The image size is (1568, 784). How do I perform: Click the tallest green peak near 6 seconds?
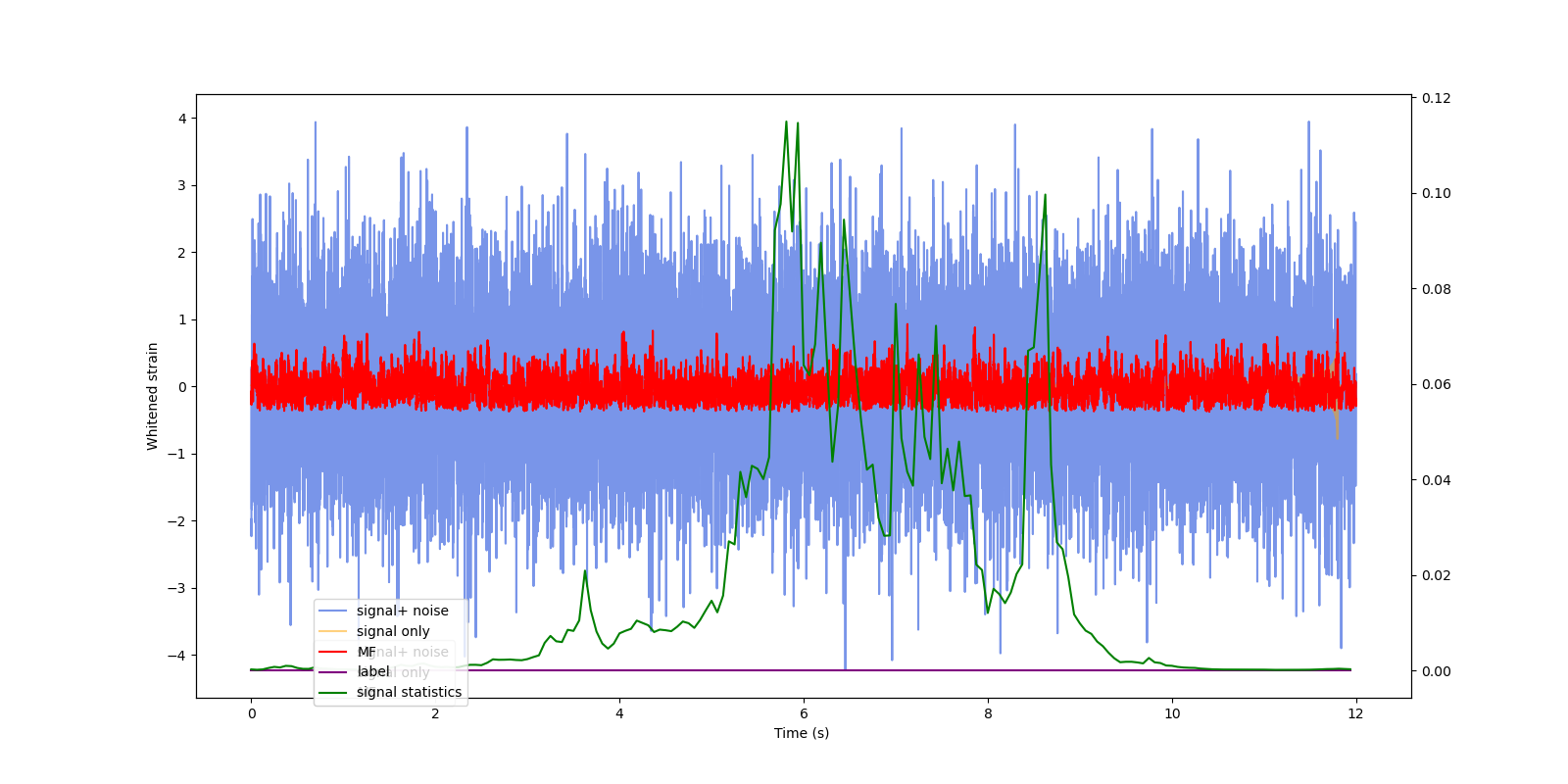[786, 123]
